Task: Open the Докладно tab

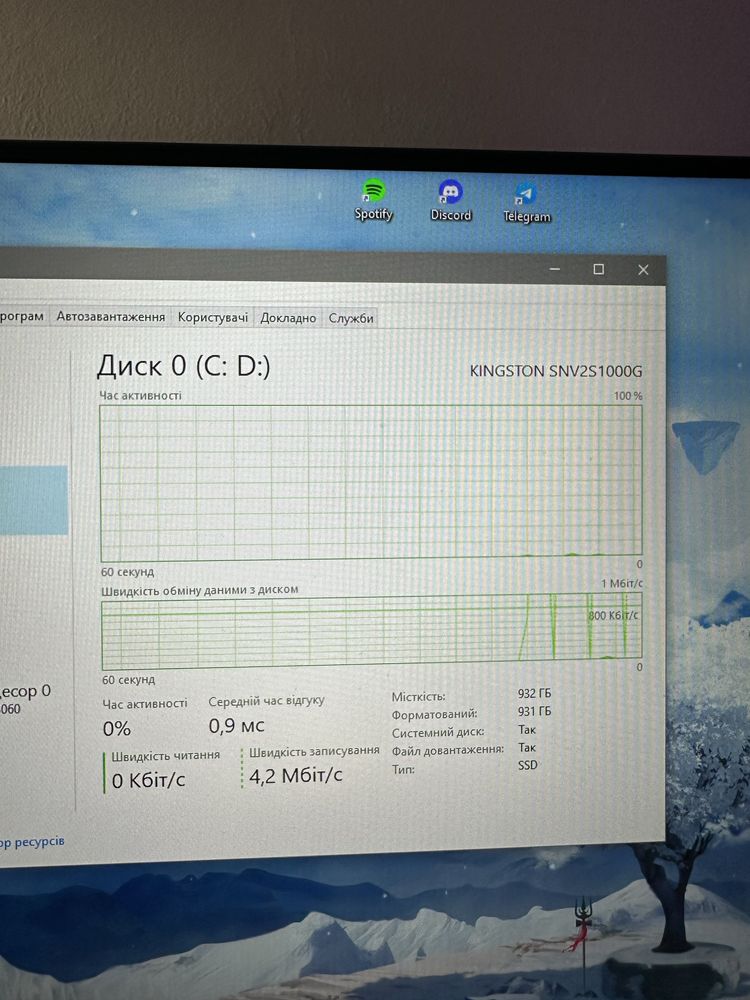Action: (288, 318)
